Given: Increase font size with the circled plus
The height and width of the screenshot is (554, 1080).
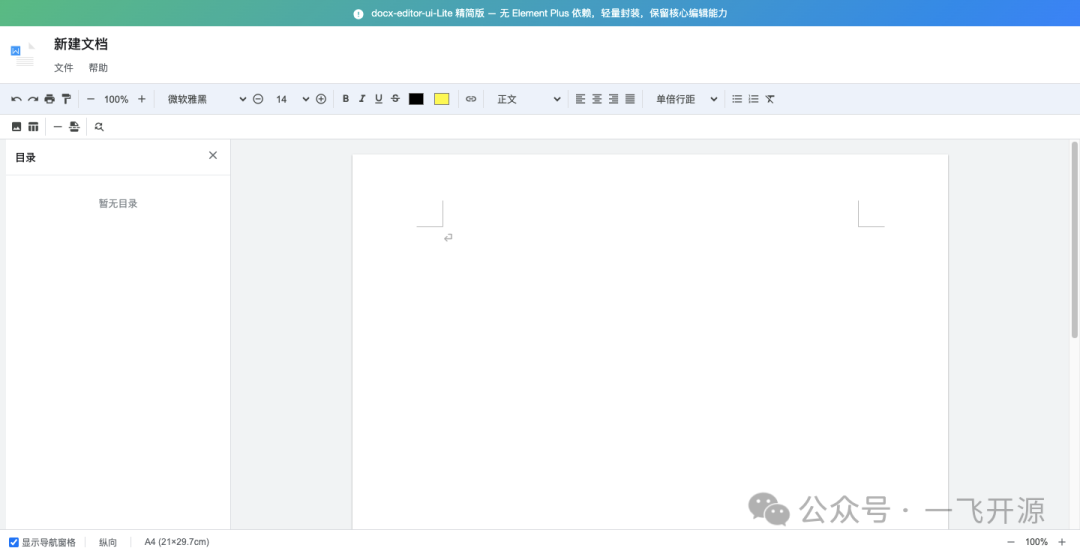Looking at the screenshot, I should tap(321, 99).
